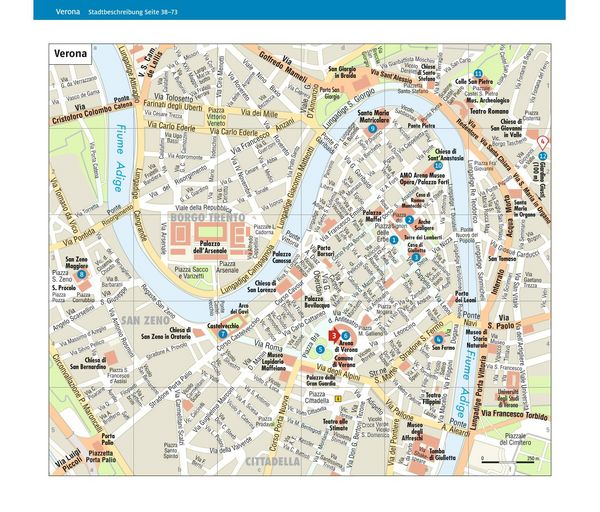Click blue marker 9 at Santa Maria Matricolare

pyautogui.click(x=372, y=129)
